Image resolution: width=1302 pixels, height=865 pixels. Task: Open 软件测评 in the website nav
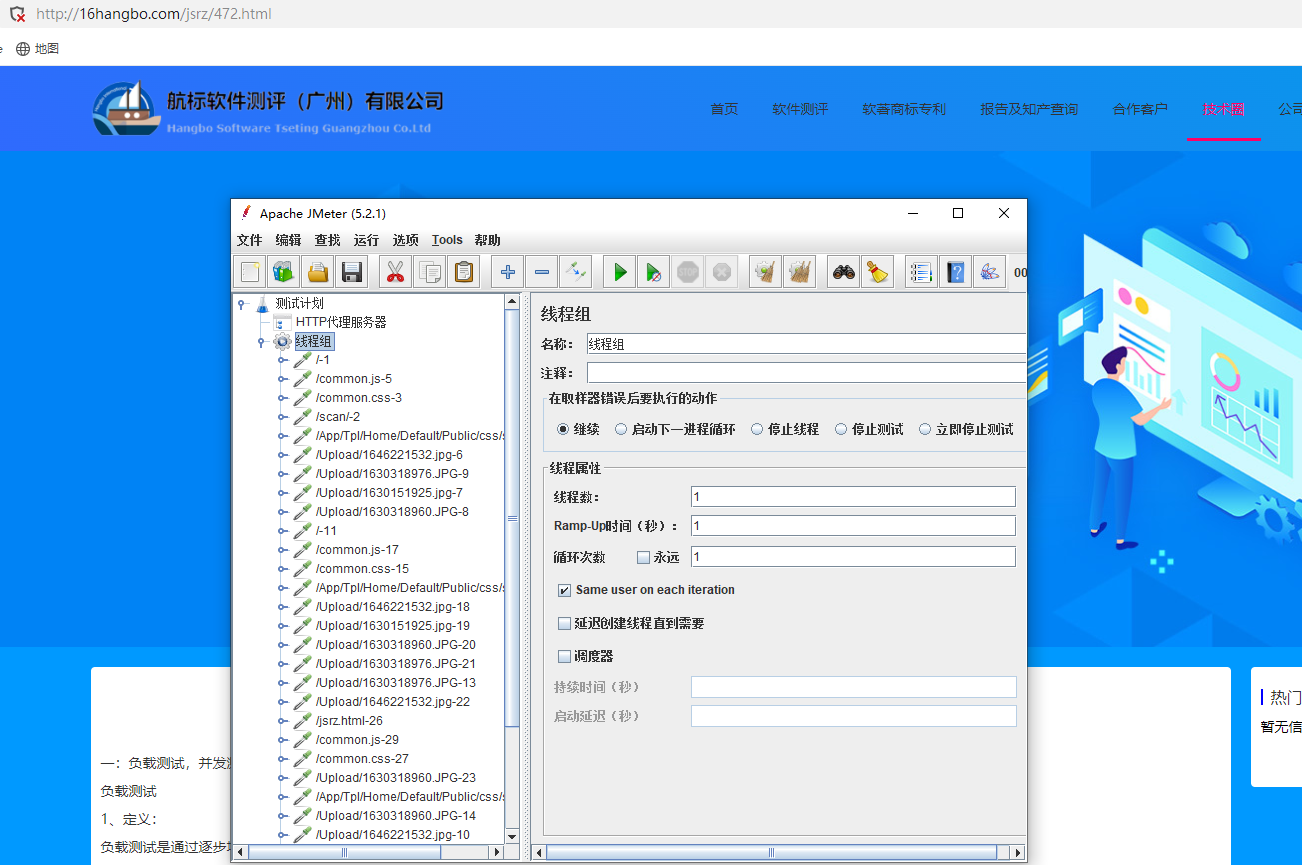click(800, 109)
